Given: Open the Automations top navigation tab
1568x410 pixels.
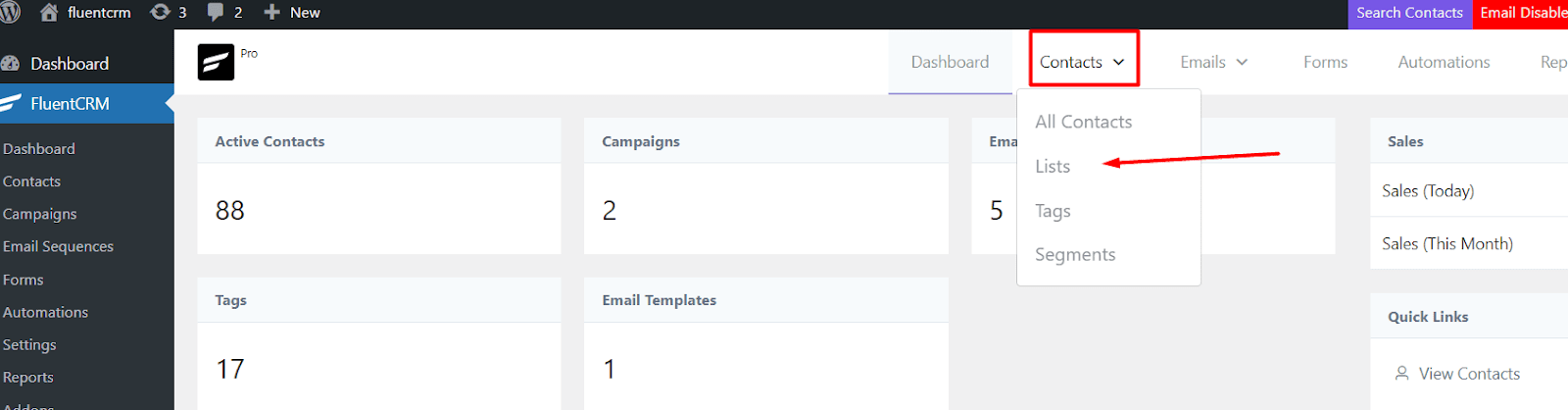Looking at the screenshot, I should 1444,62.
